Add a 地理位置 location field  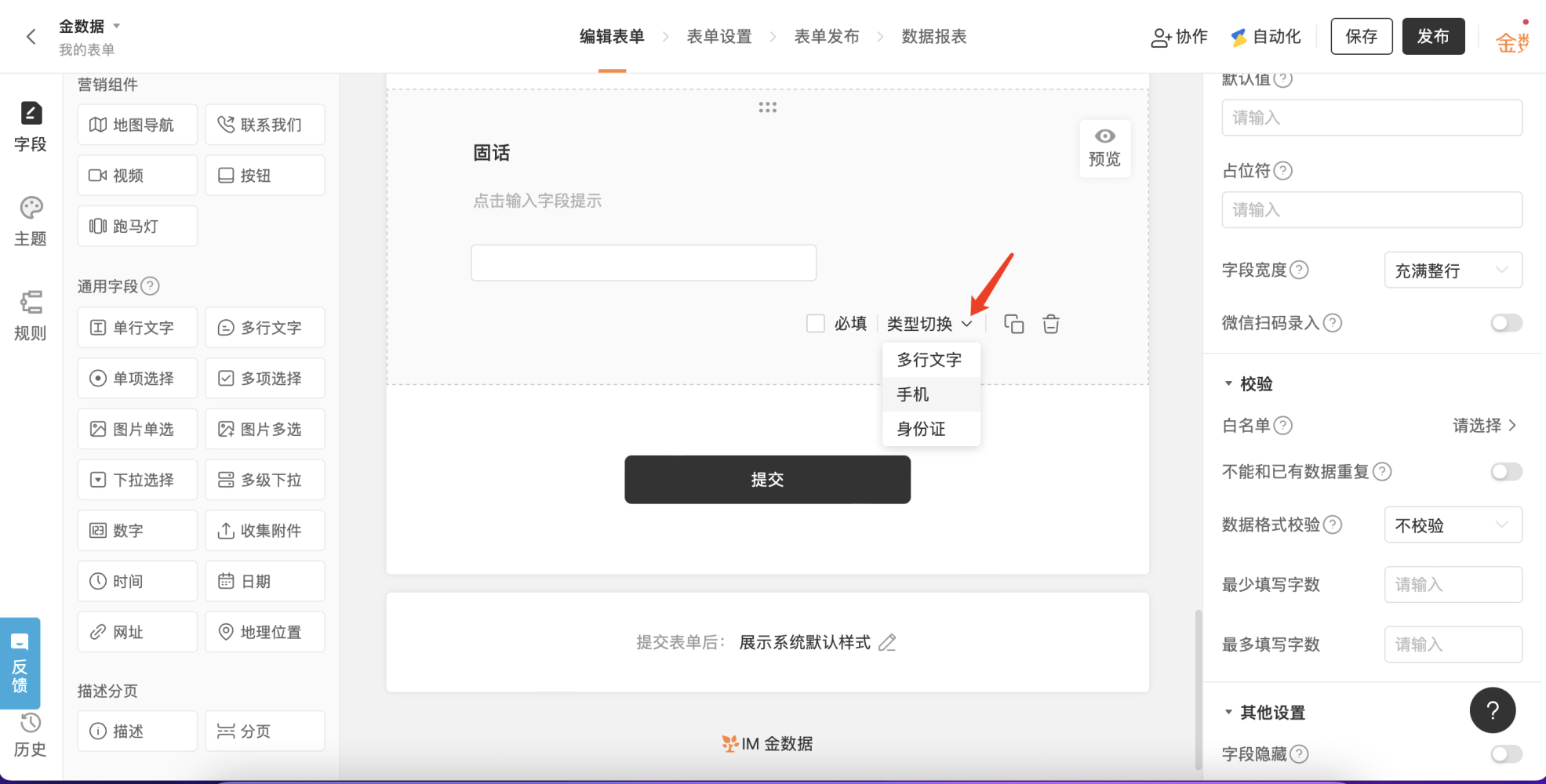[265, 632]
